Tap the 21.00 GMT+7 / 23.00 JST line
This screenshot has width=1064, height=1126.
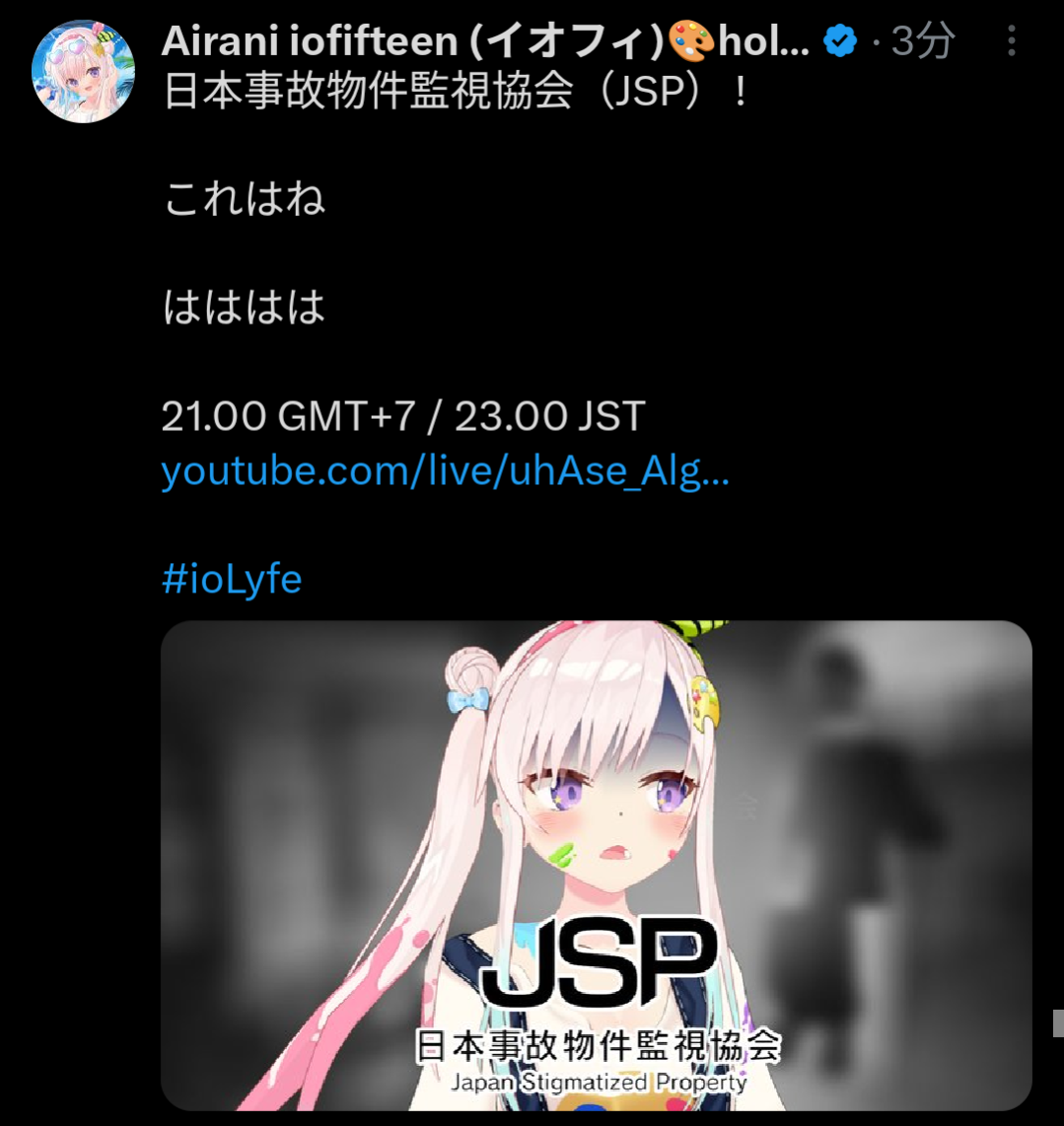[x=403, y=416]
